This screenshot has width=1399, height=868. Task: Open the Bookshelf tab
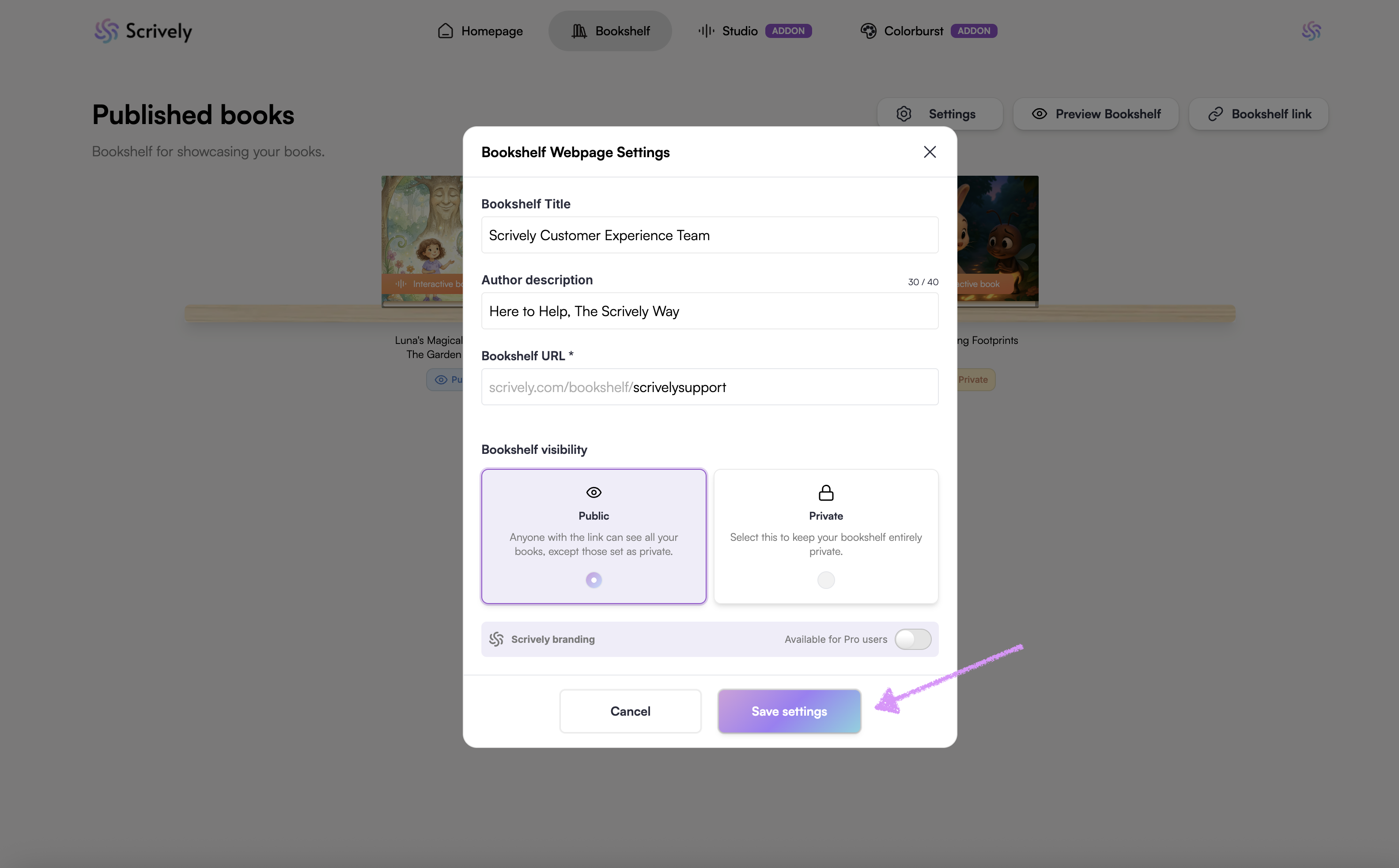tap(610, 31)
